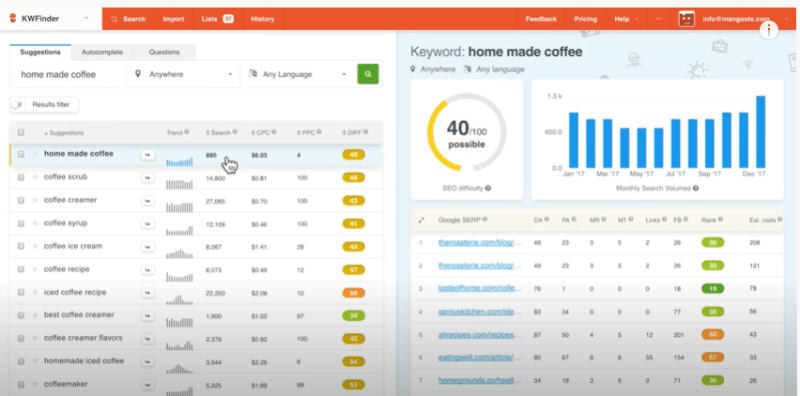Click the user avatar icon
This screenshot has height=396, width=800.
click(x=686, y=19)
